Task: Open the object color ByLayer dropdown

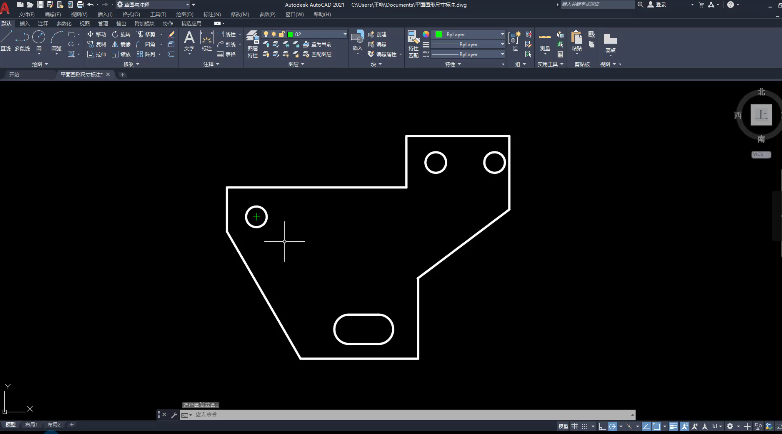Action: pyautogui.click(x=502, y=34)
